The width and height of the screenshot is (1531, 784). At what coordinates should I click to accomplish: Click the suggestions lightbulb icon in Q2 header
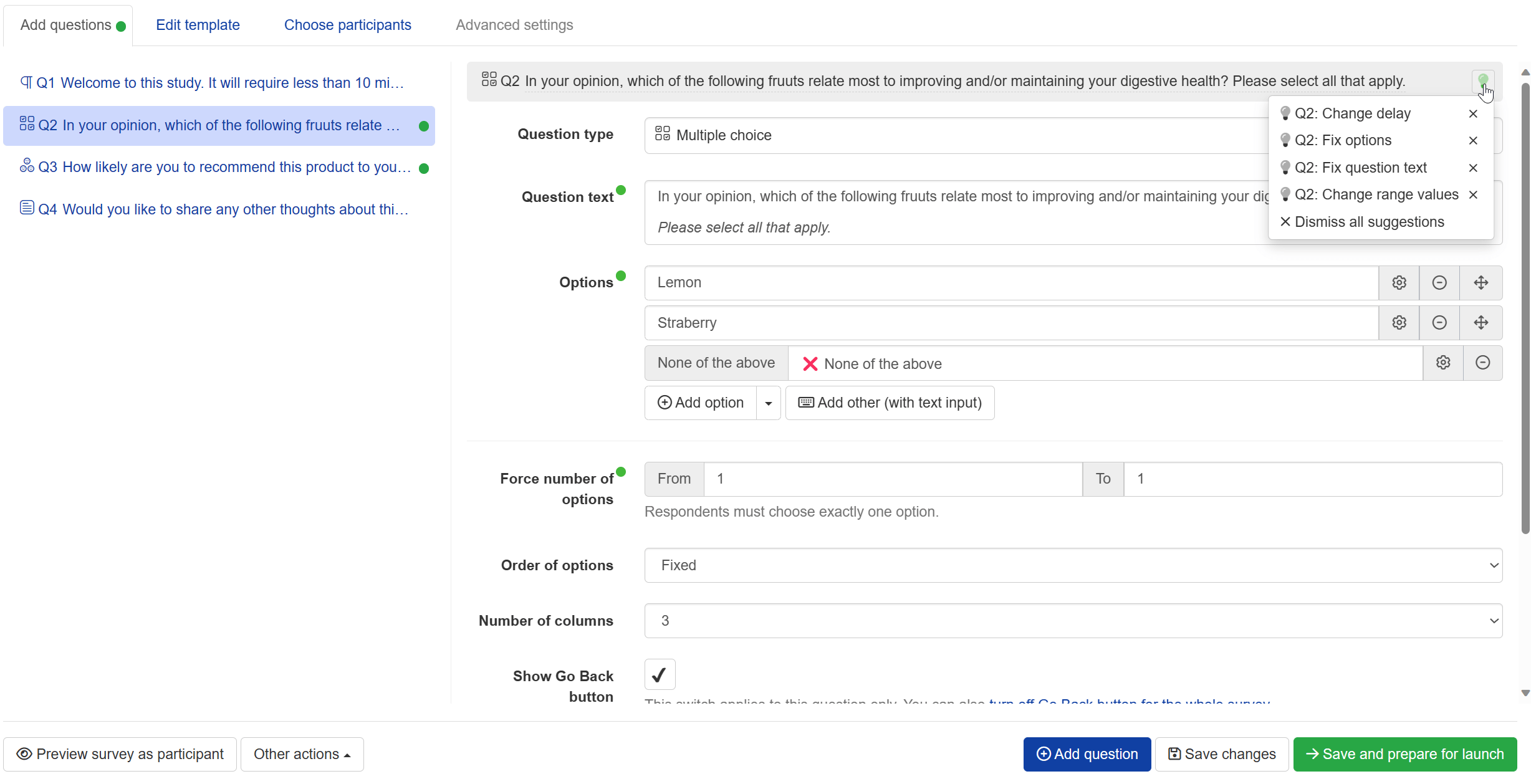(1483, 80)
